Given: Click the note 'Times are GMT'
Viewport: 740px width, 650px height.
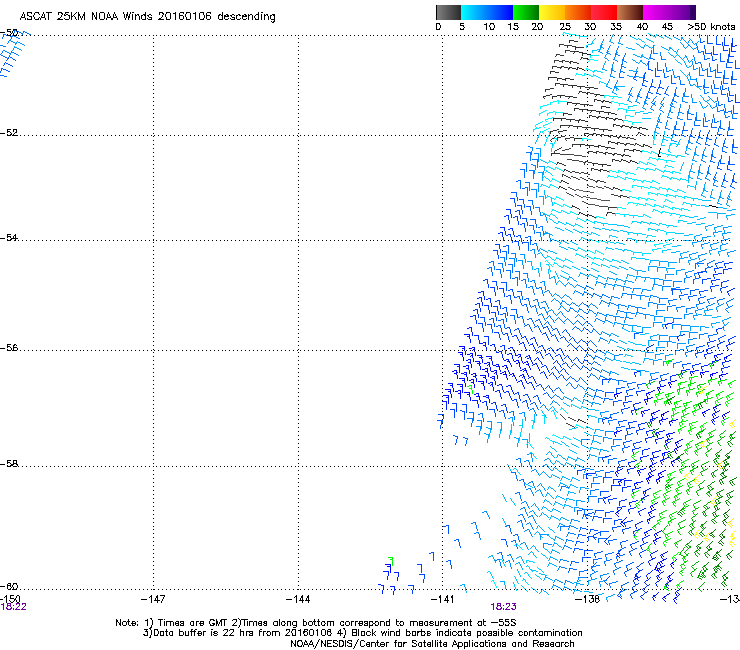Looking at the screenshot, I should (193, 623).
